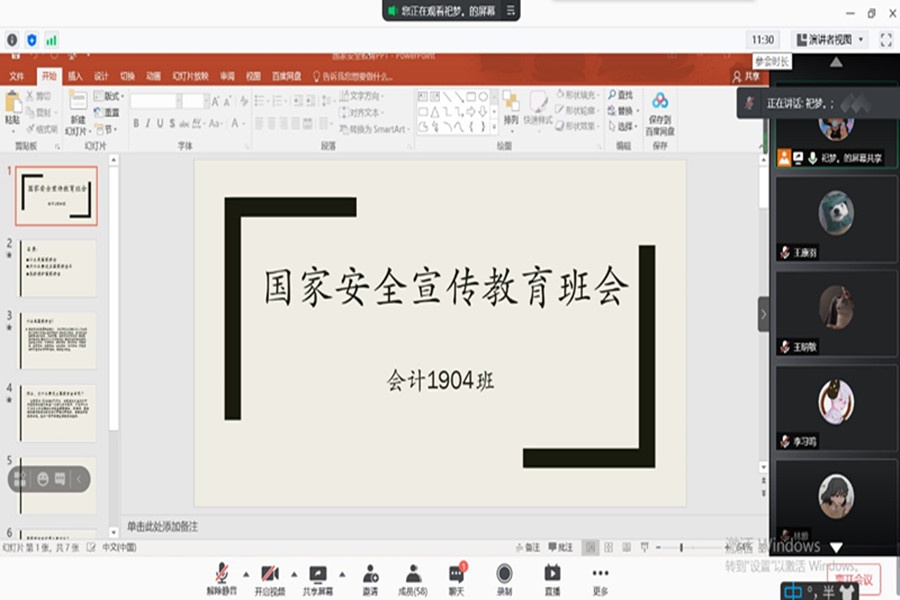Select slide 3 thumbnail in slide panel
Viewport: 900px width, 600px height.
pyautogui.click(x=59, y=340)
